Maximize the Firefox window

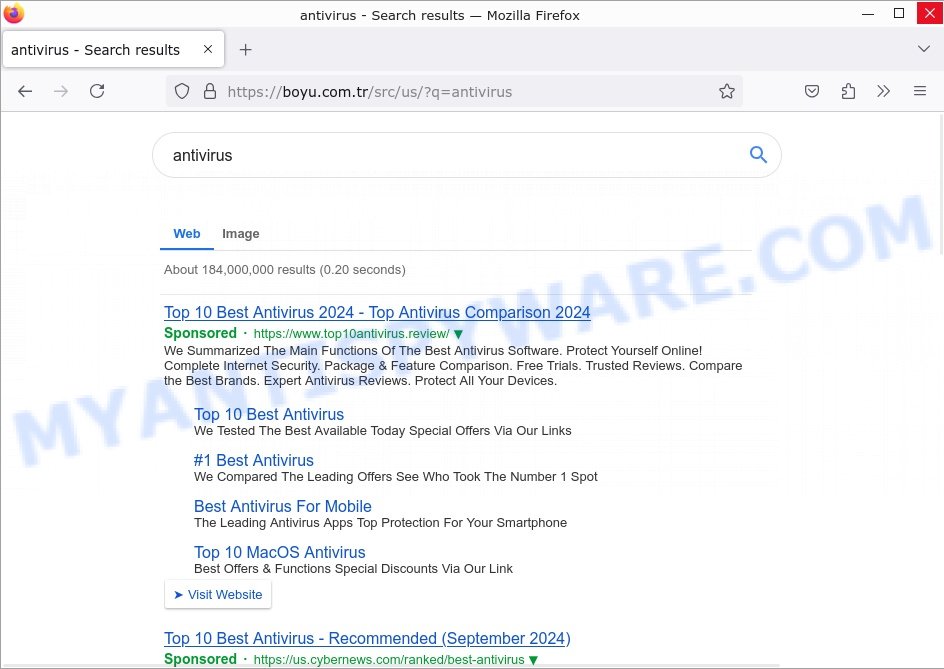pyautogui.click(x=898, y=13)
